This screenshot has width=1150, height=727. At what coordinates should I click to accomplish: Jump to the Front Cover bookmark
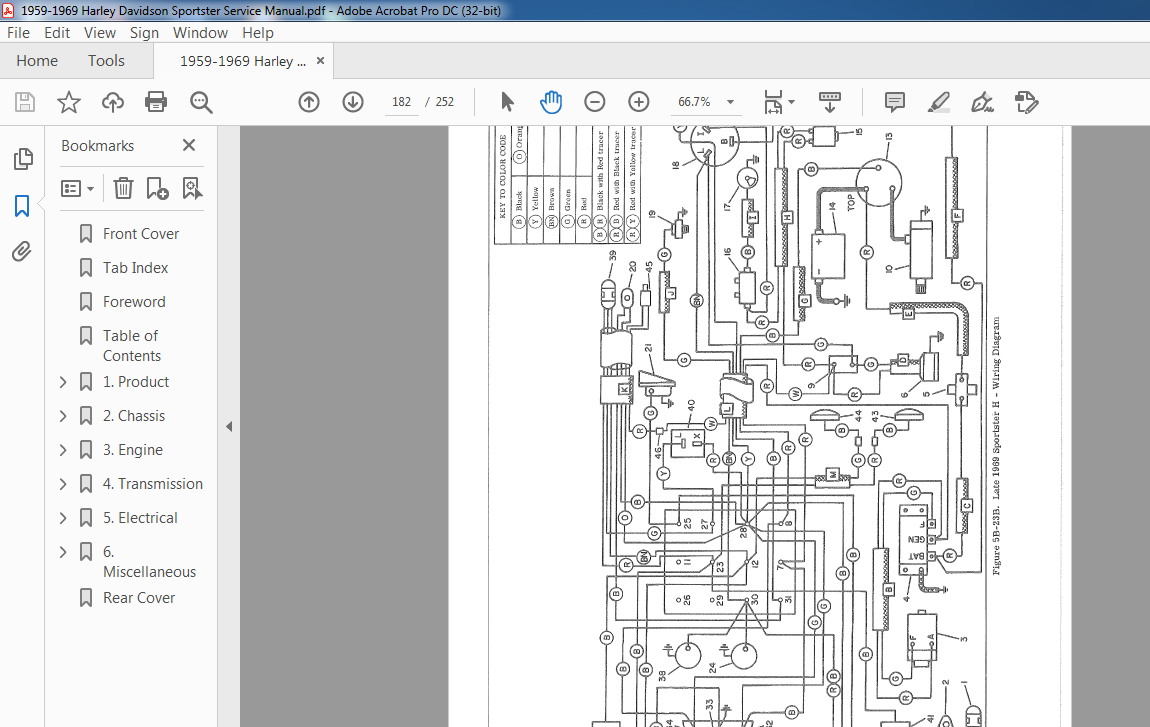pyautogui.click(x=141, y=233)
